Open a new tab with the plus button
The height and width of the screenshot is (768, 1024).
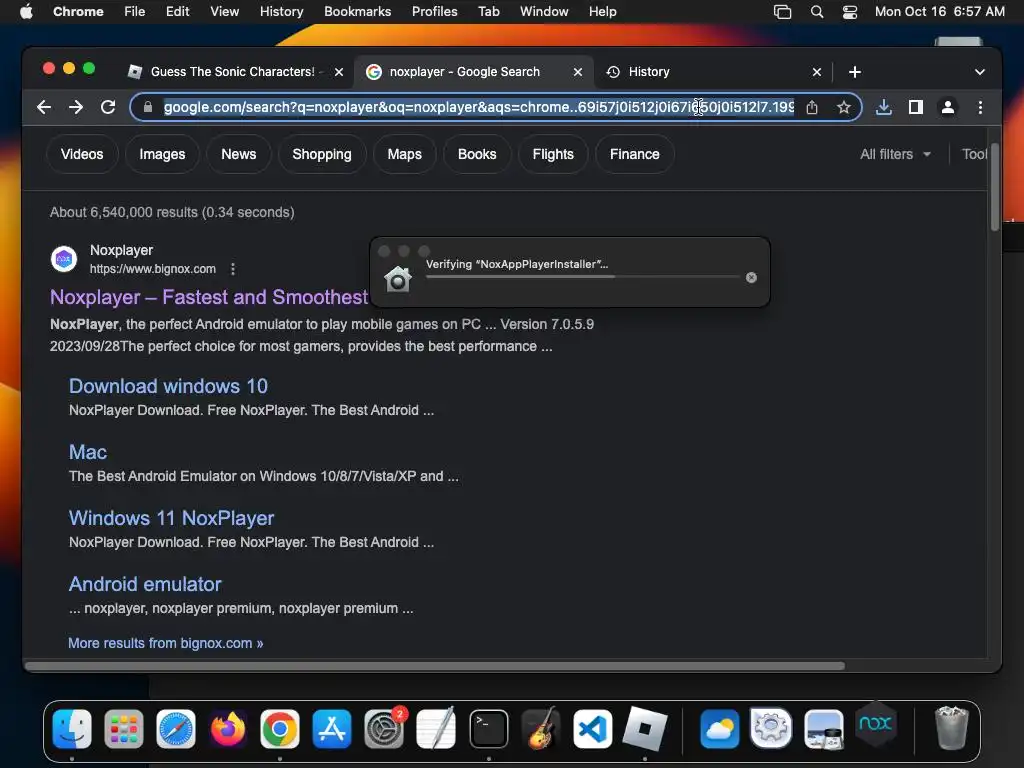click(854, 72)
